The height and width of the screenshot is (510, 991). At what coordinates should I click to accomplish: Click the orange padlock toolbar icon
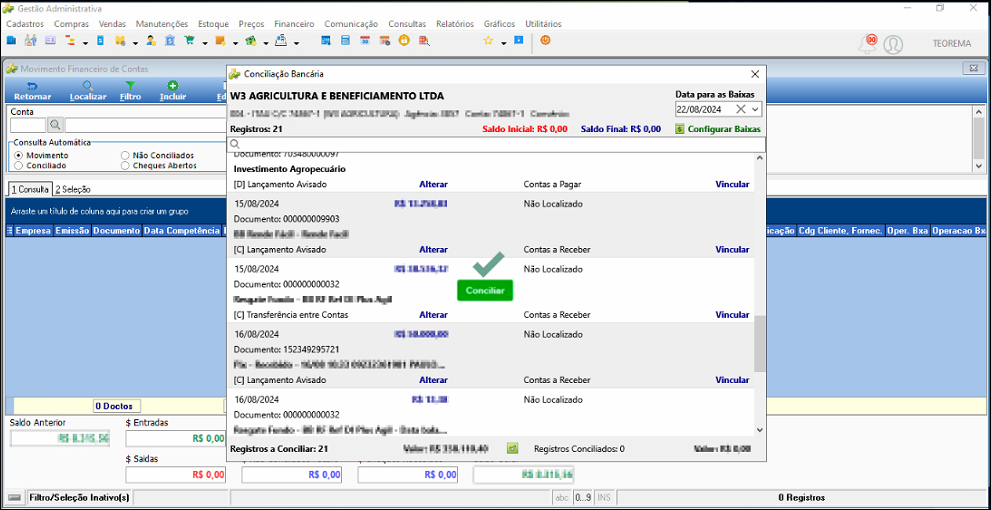click(x=404, y=40)
